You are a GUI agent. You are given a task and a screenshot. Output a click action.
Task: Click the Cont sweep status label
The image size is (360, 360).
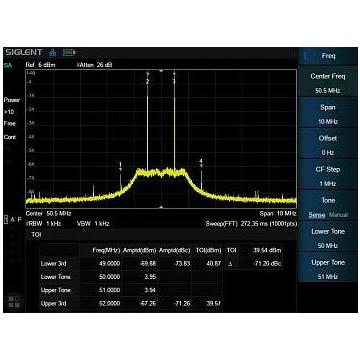pos(10,137)
